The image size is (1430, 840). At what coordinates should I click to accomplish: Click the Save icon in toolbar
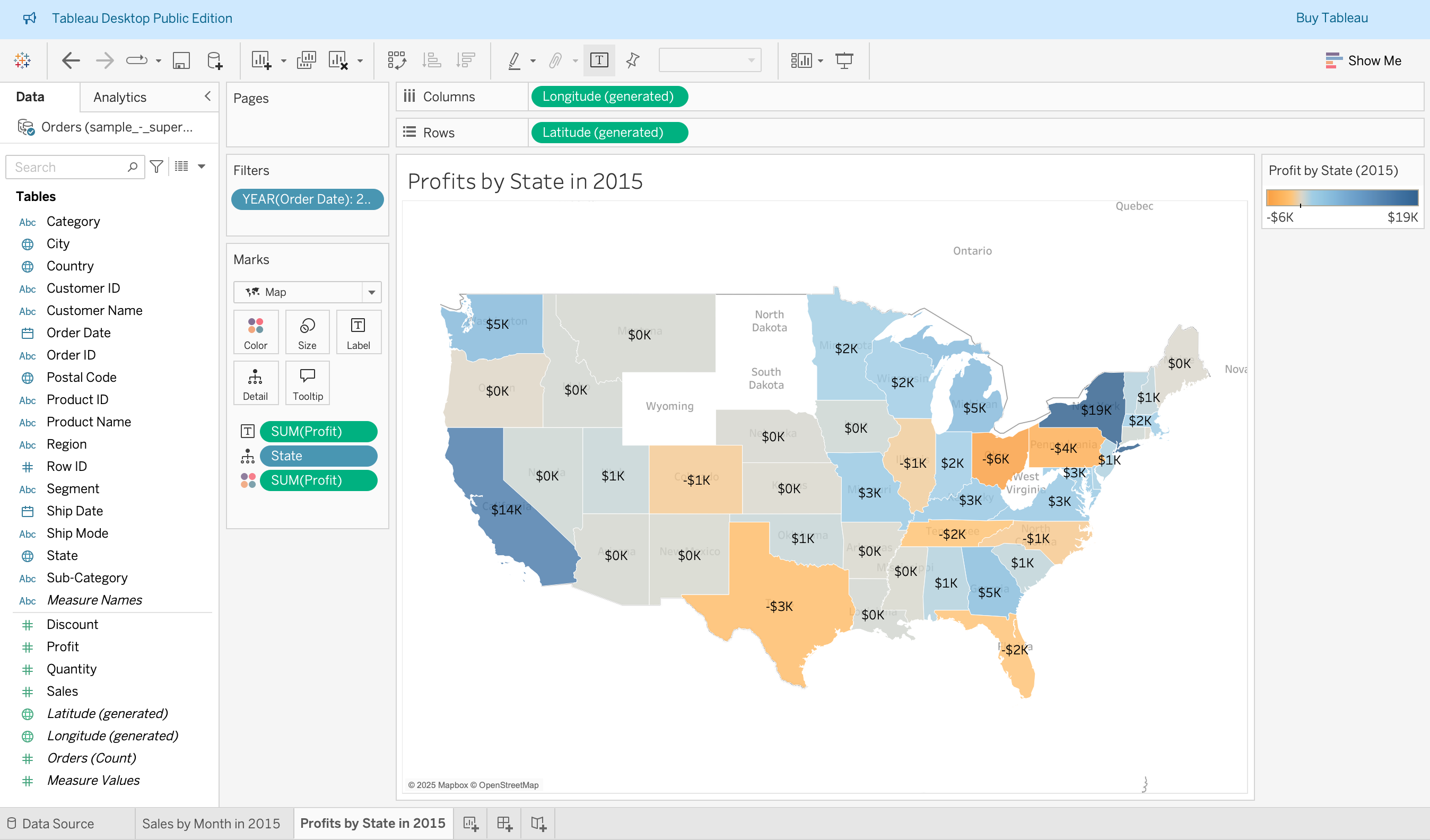181,60
